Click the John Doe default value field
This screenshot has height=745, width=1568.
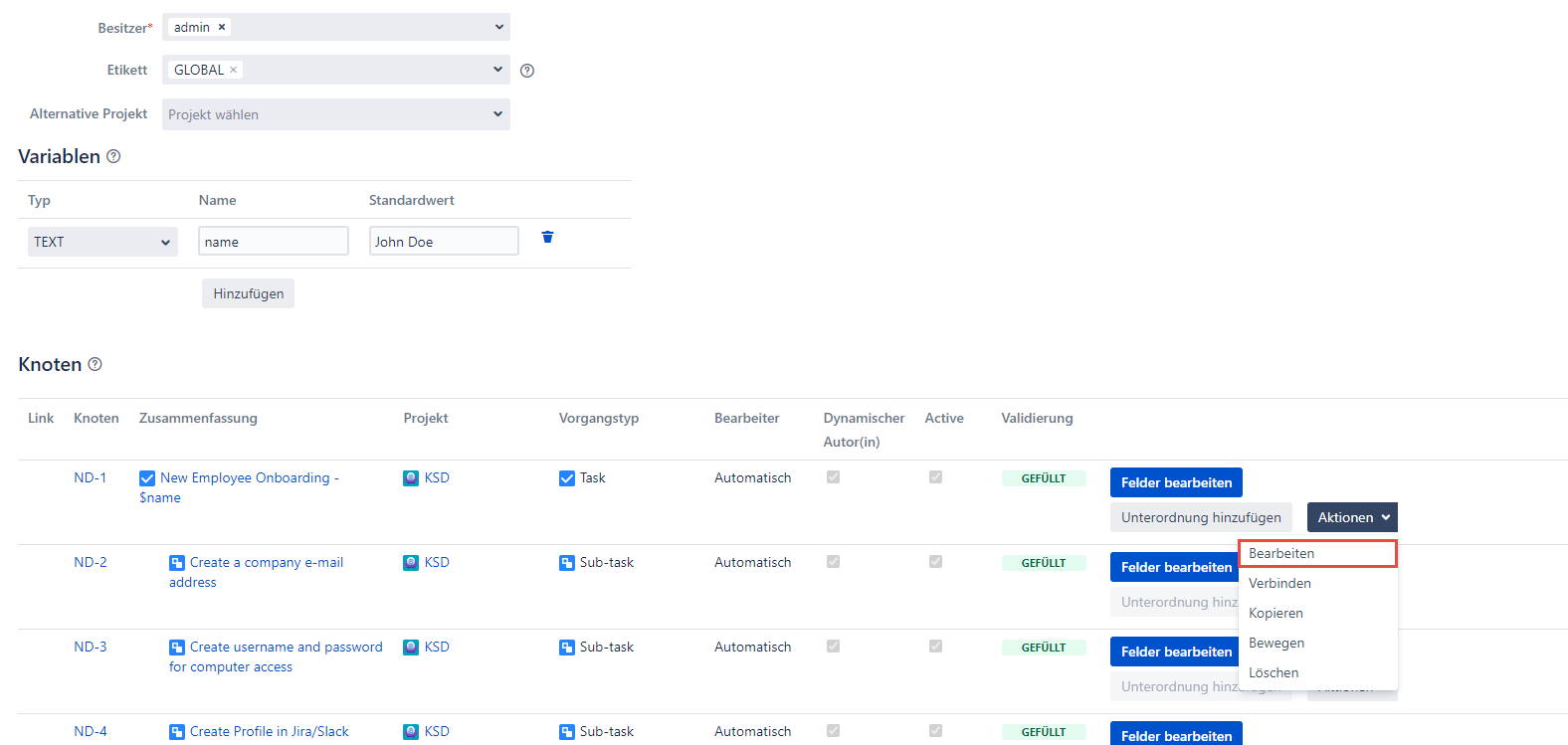coord(444,242)
